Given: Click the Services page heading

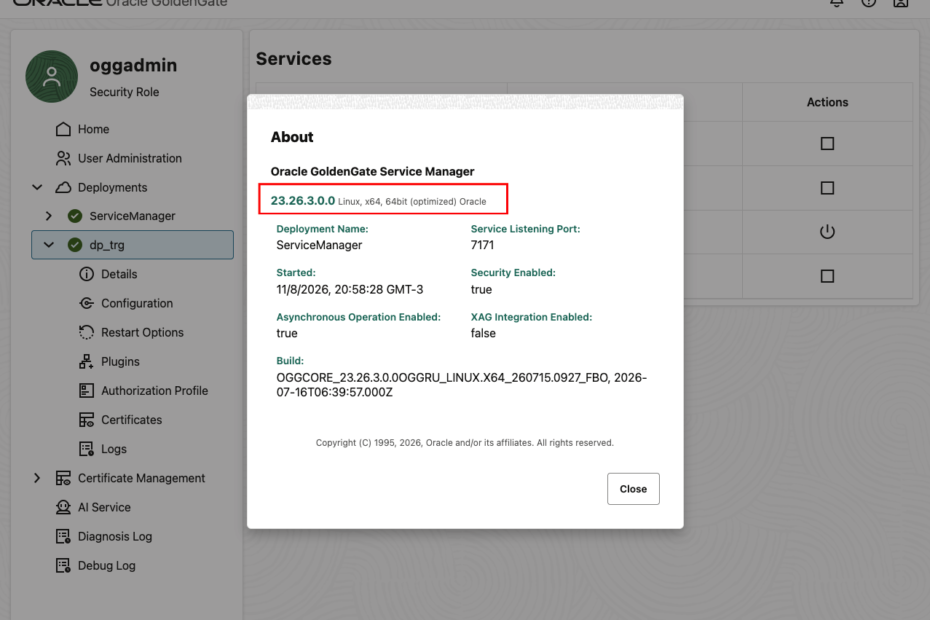Looking at the screenshot, I should (x=294, y=59).
